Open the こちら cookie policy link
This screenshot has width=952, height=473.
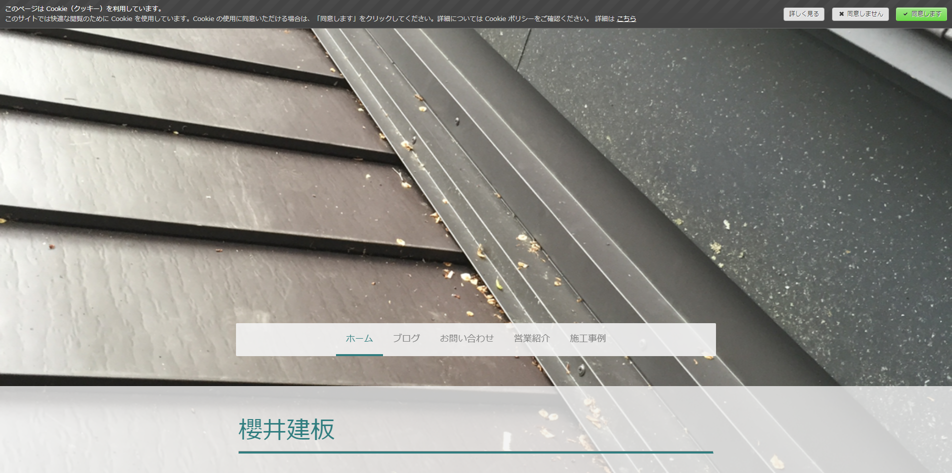click(x=626, y=19)
